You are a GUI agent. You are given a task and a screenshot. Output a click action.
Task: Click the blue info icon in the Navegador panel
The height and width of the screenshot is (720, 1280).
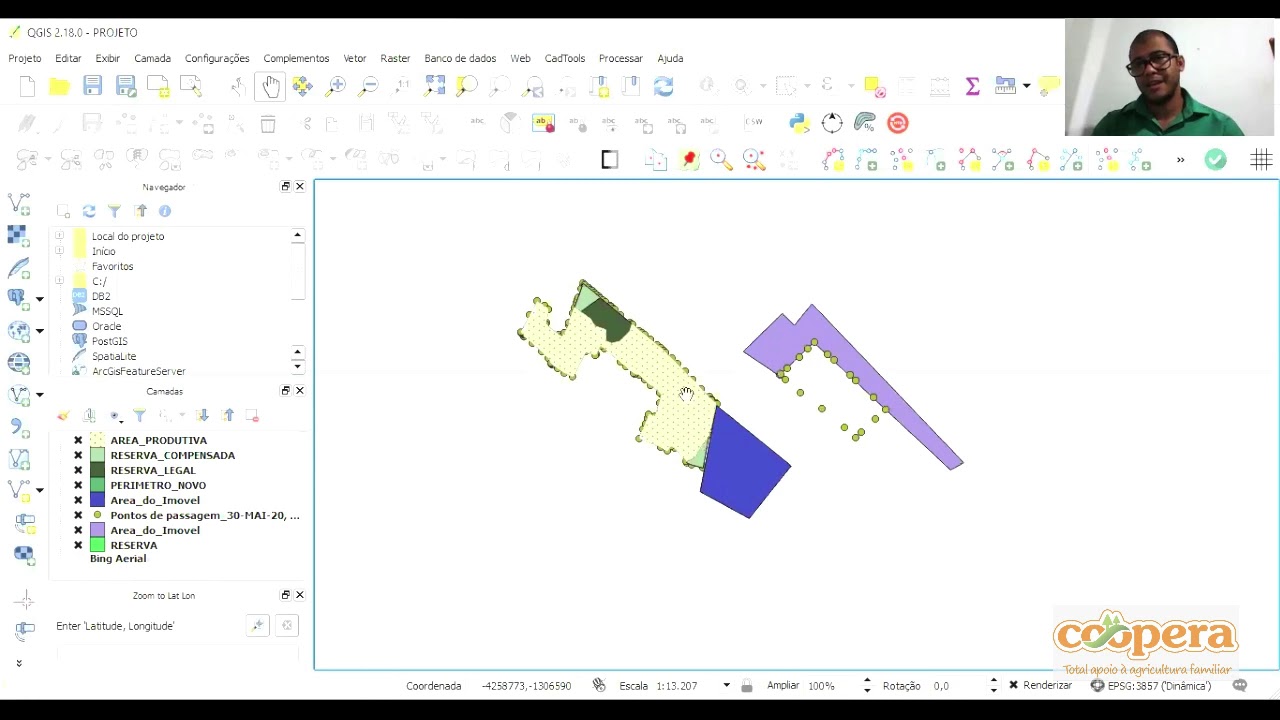tap(165, 211)
